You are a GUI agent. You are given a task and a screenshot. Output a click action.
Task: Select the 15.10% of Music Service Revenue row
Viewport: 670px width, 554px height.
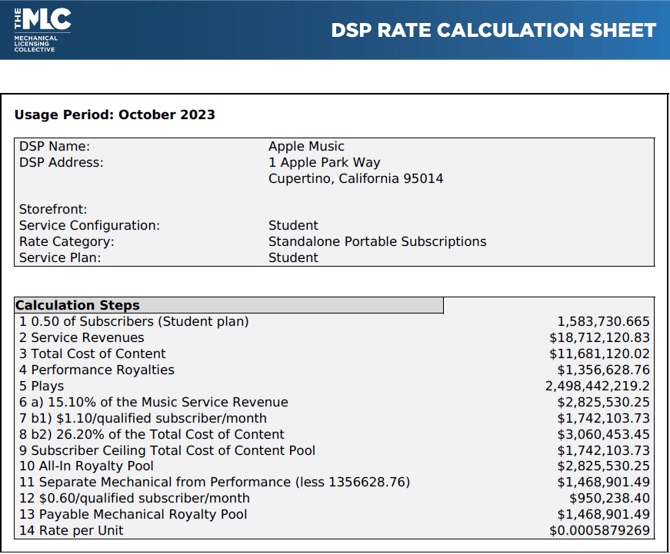pos(153,402)
